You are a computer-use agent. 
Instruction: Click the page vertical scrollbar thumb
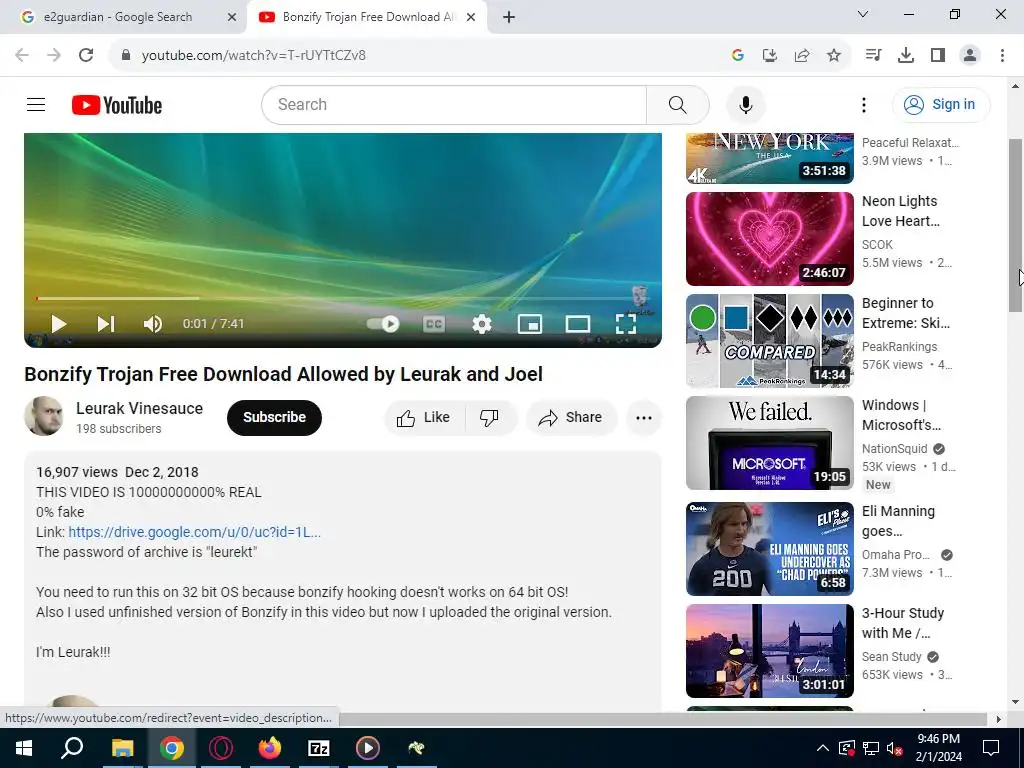[x=1015, y=225]
